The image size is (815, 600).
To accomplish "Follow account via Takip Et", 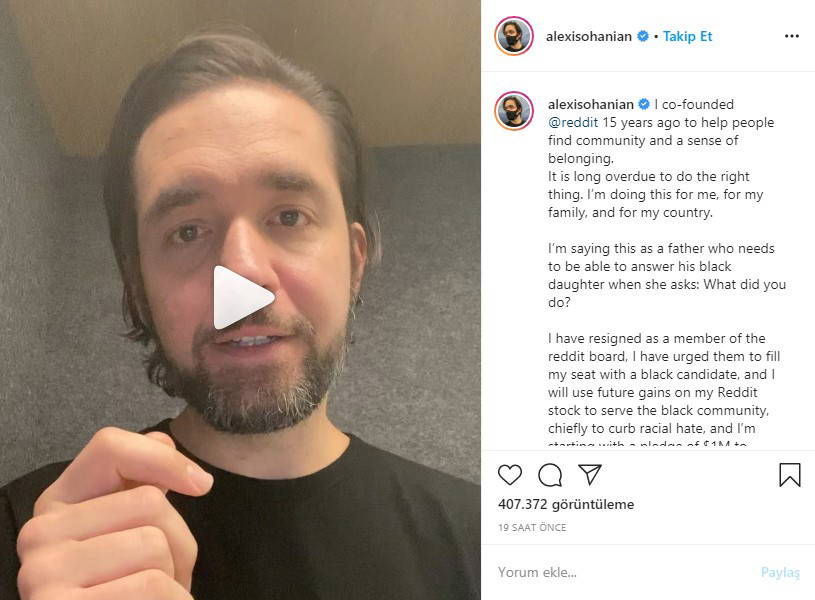I will click(x=687, y=36).
